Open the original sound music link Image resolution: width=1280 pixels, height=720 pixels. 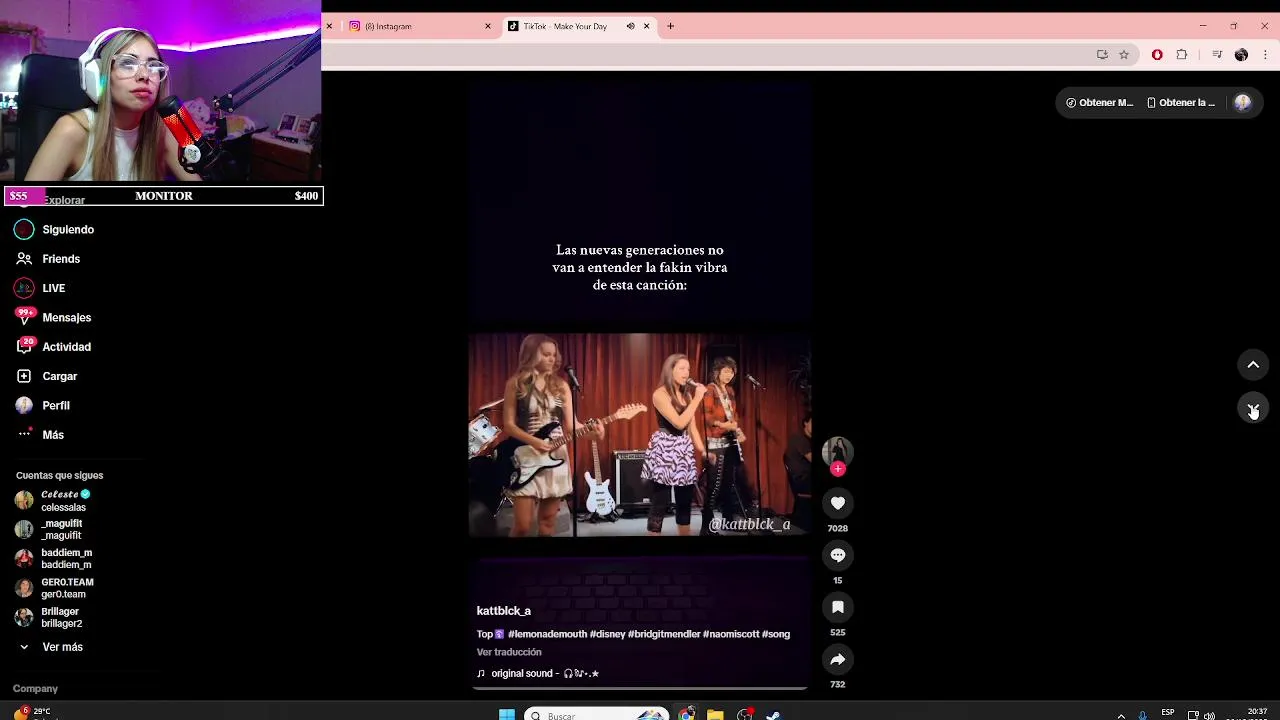point(538,674)
